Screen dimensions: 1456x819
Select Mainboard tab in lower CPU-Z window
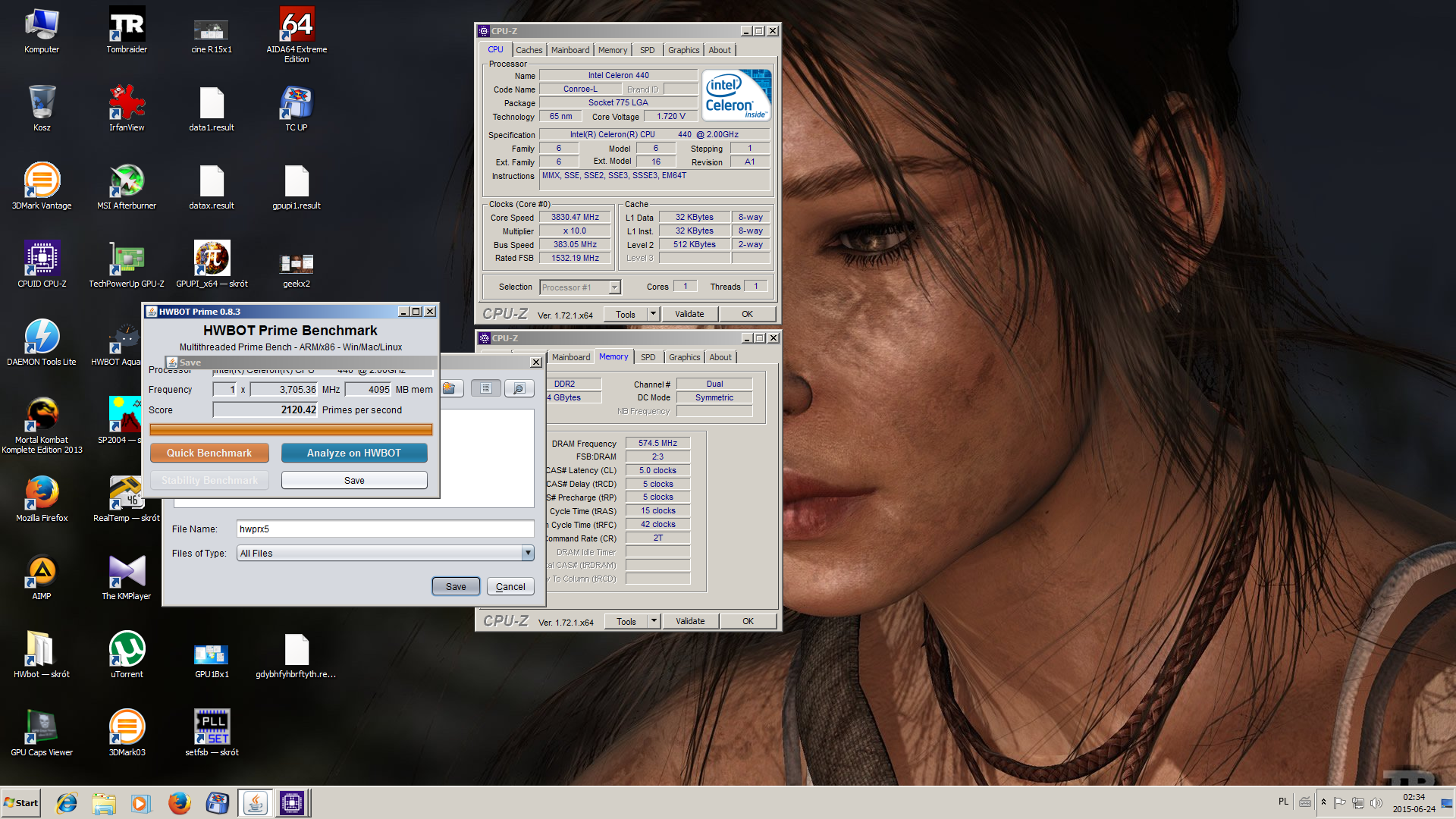point(571,357)
